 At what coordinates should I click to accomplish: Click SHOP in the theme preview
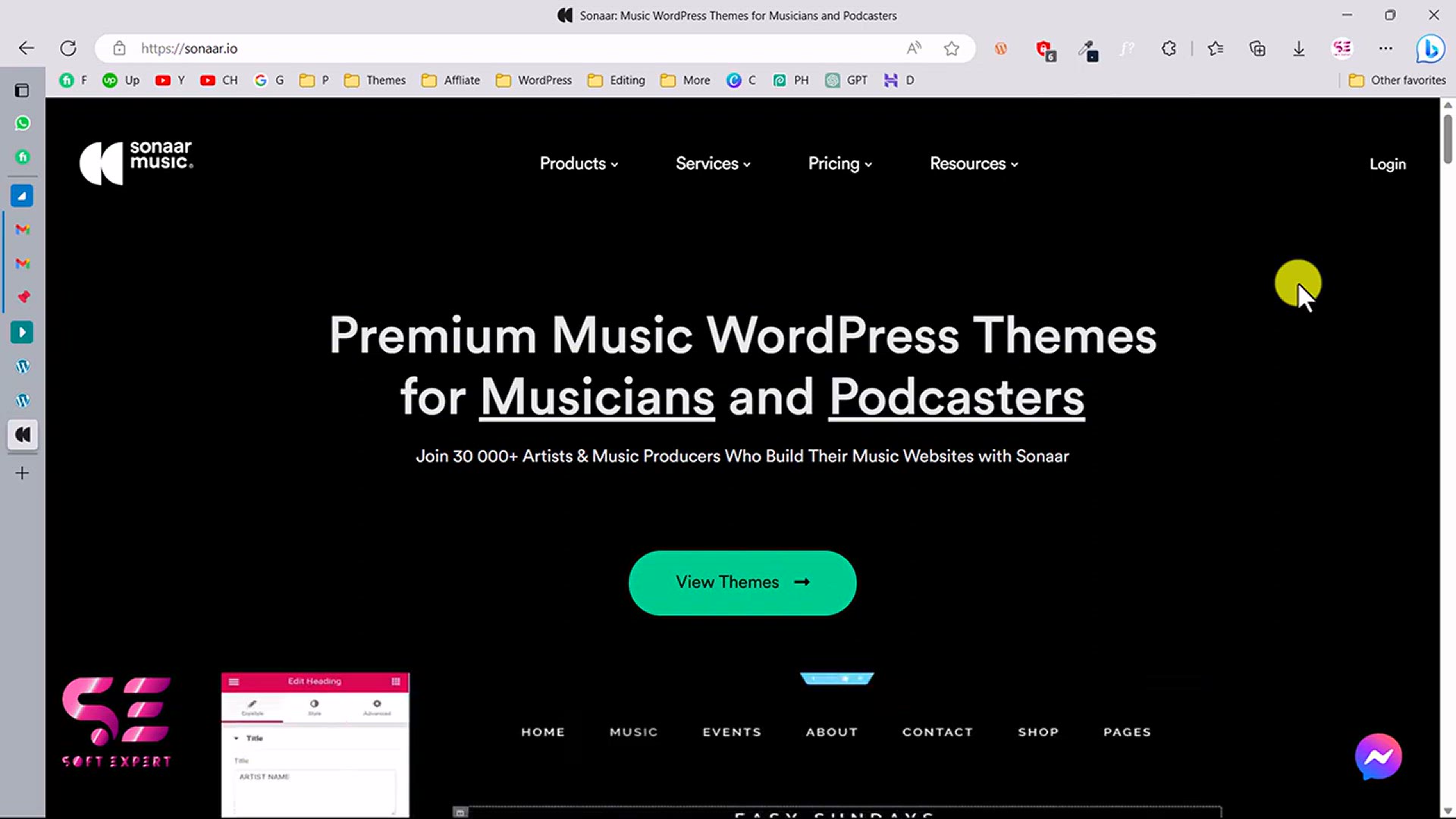click(1038, 732)
